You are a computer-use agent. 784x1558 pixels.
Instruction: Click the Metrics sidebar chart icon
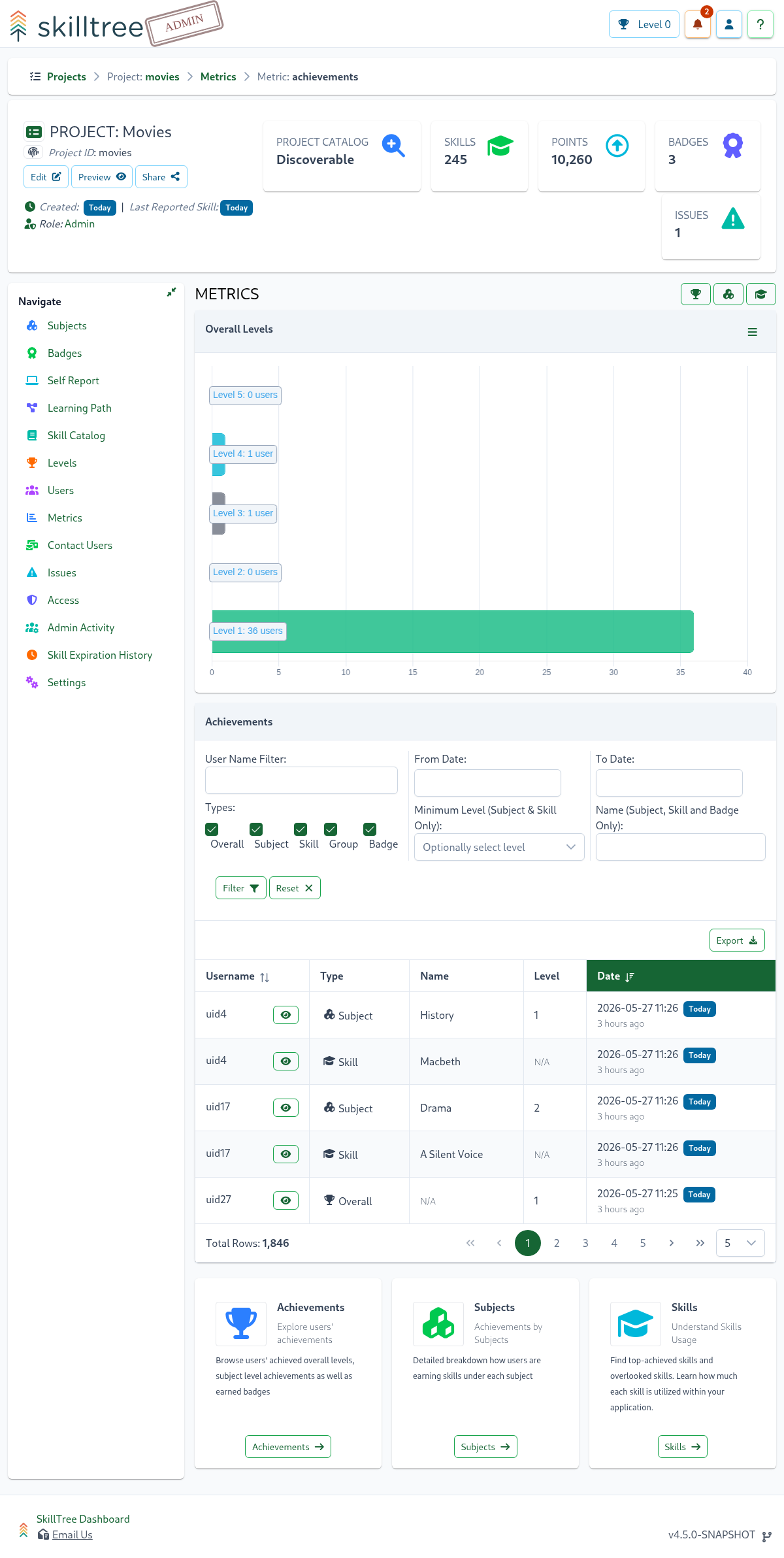point(32,518)
